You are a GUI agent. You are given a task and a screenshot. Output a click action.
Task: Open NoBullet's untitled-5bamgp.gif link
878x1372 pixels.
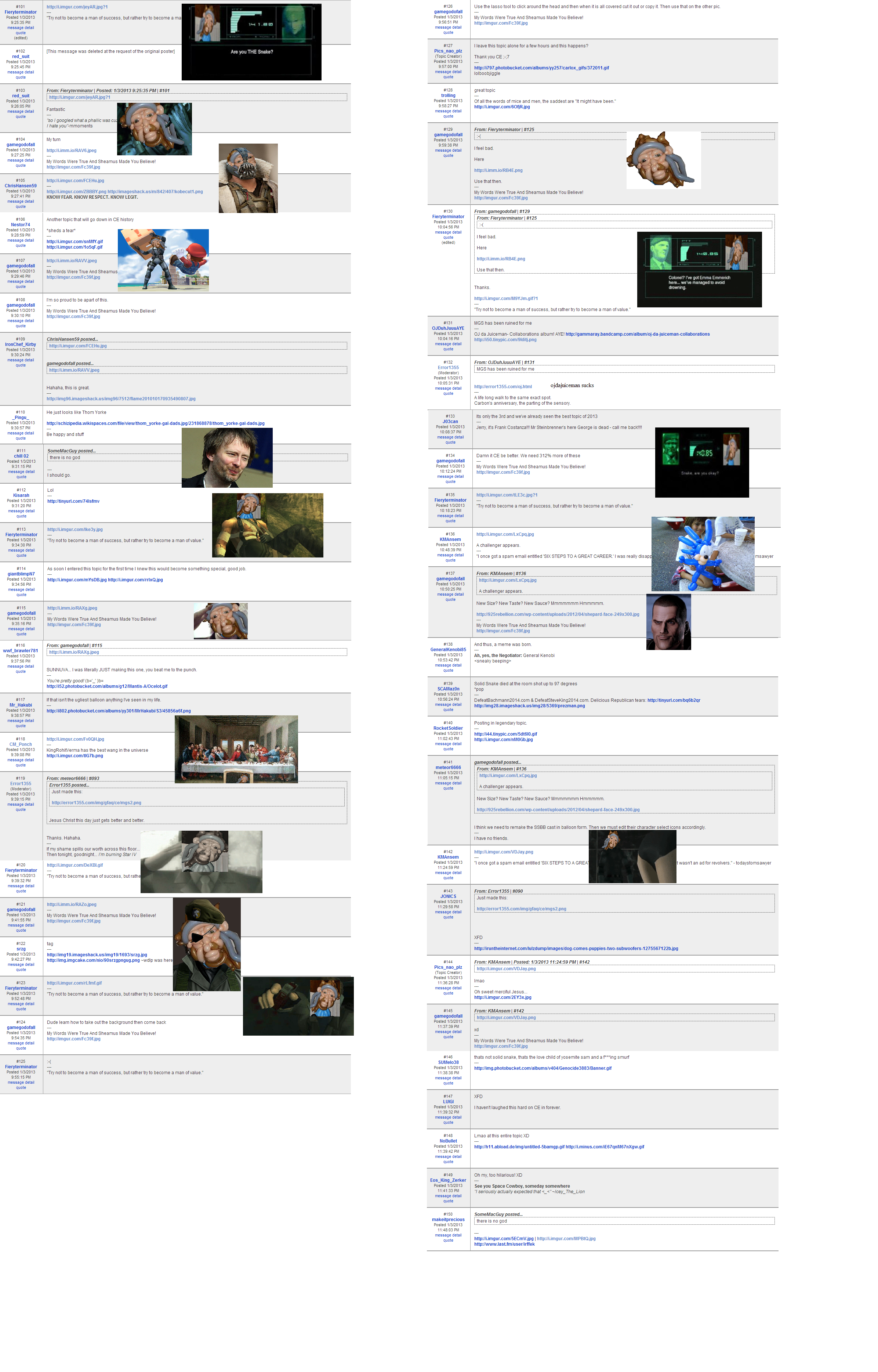pyautogui.click(x=519, y=1147)
